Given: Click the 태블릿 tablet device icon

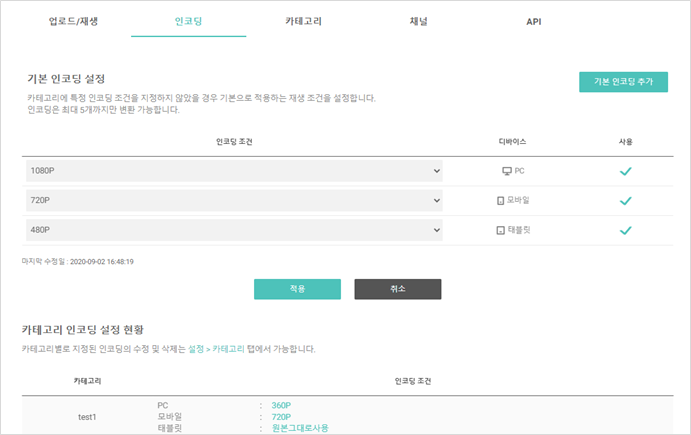Looking at the screenshot, I should [x=501, y=230].
